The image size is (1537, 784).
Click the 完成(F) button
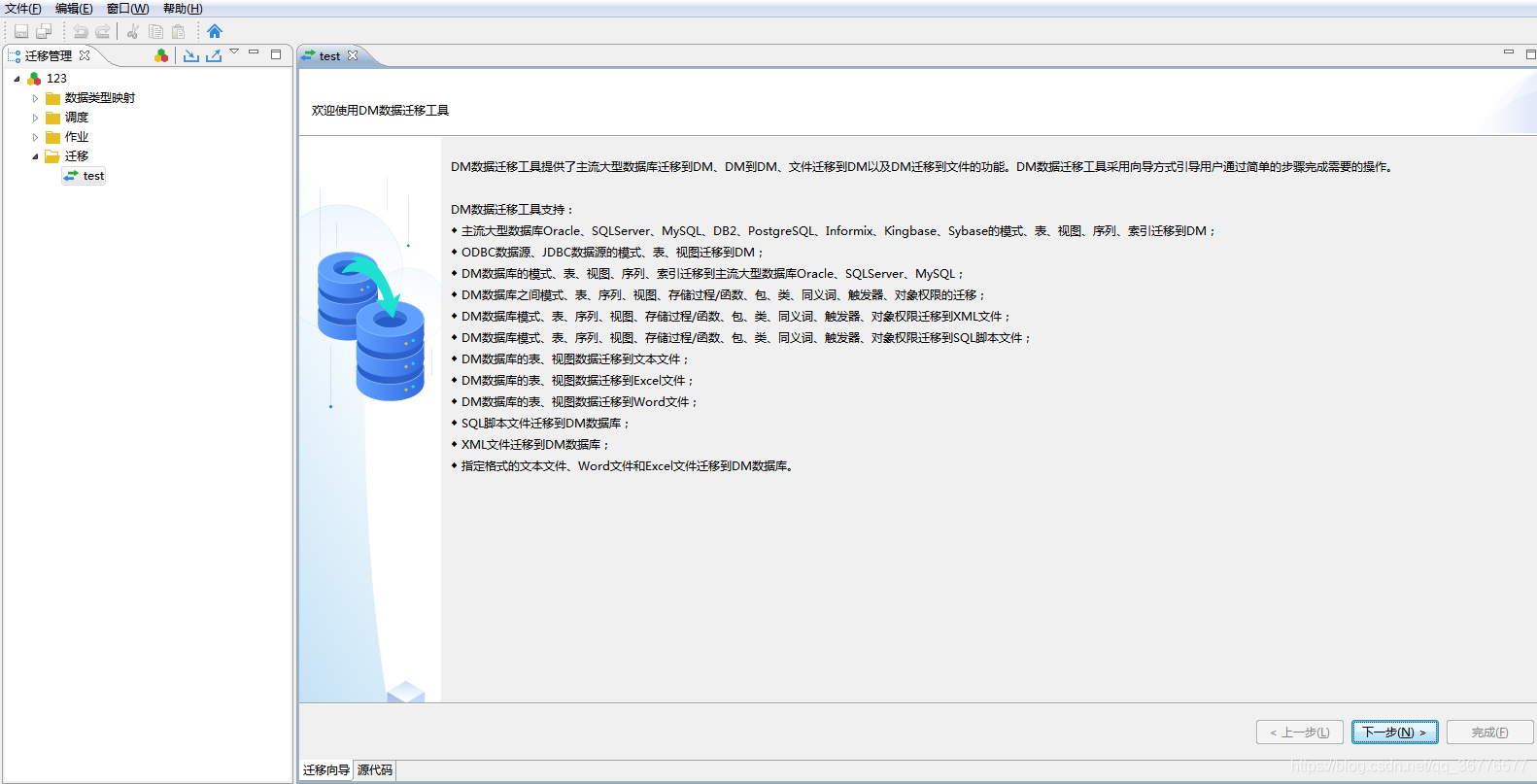click(1489, 733)
